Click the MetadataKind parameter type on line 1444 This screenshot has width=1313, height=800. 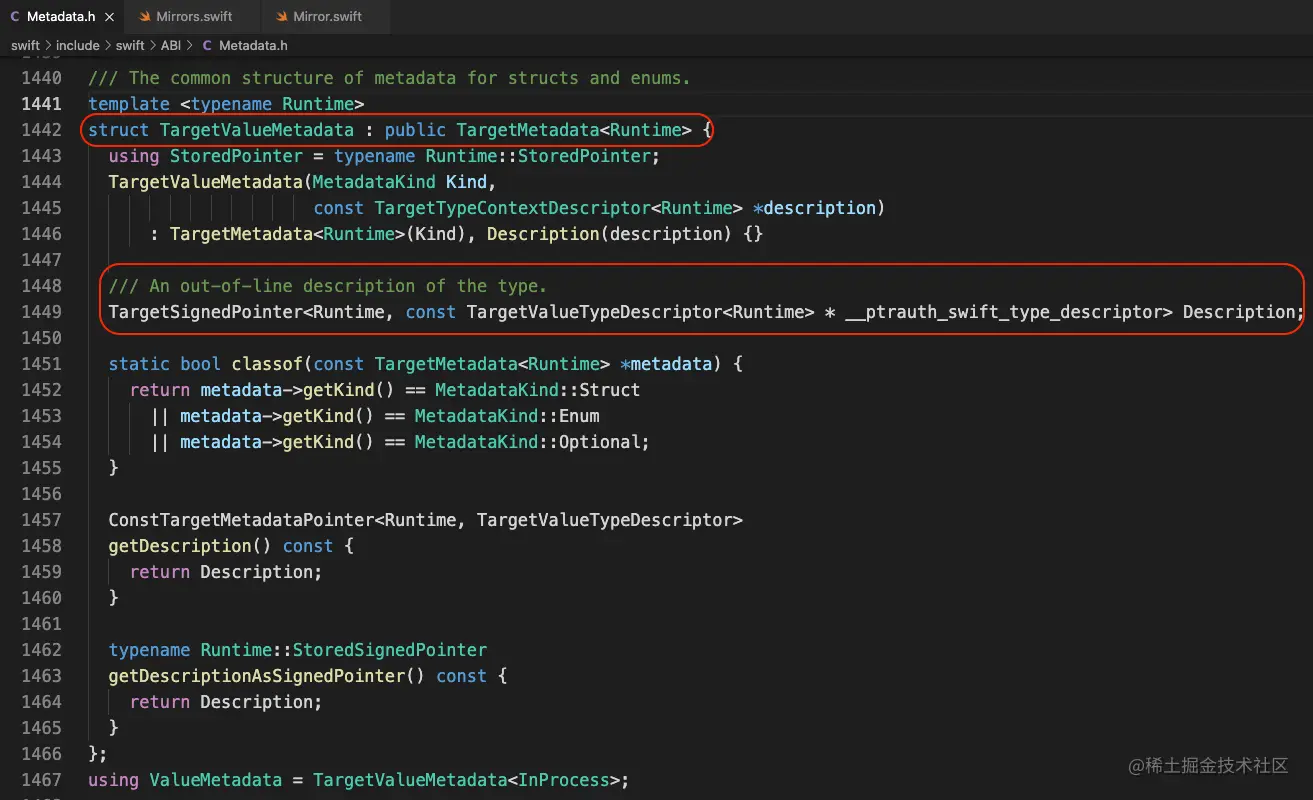pyautogui.click(x=374, y=182)
